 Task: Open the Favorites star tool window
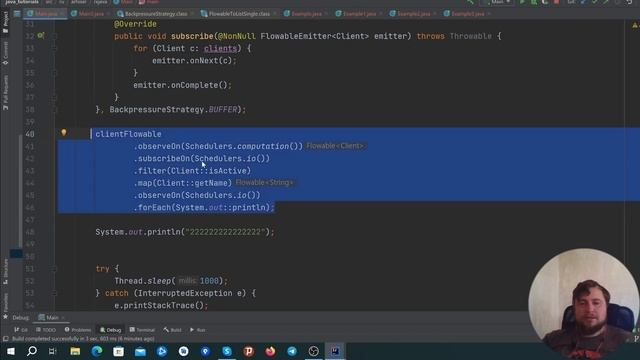[5, 307]
